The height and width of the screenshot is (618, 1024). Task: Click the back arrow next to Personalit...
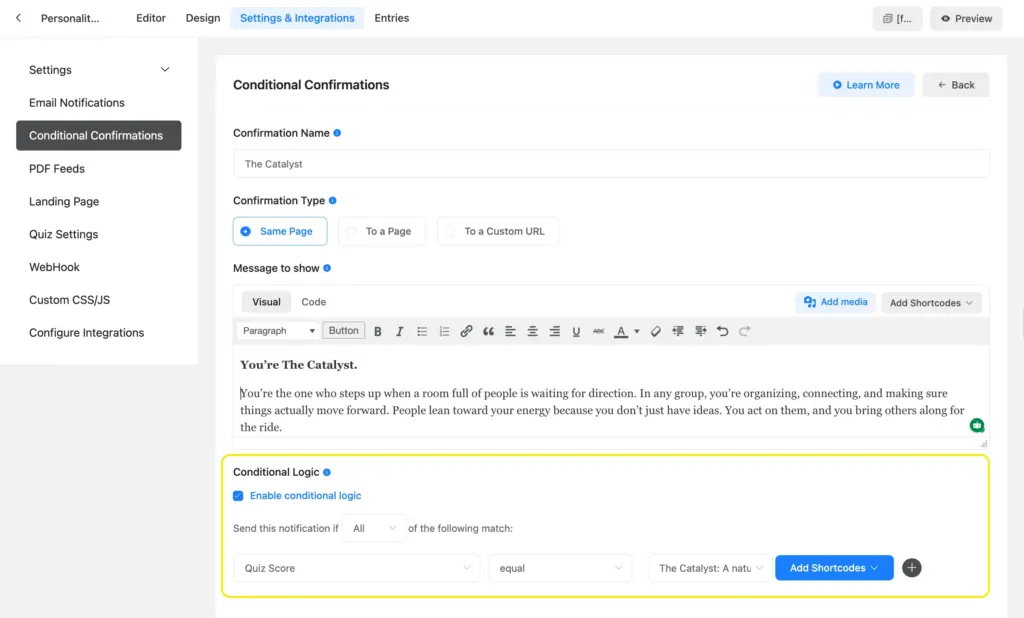[18, 18]
